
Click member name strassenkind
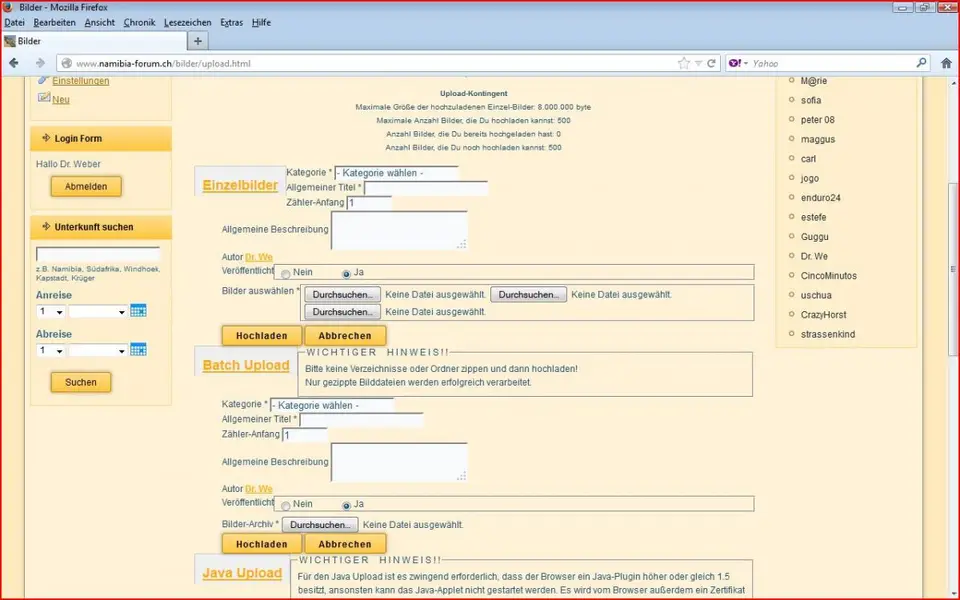(828, 334)
